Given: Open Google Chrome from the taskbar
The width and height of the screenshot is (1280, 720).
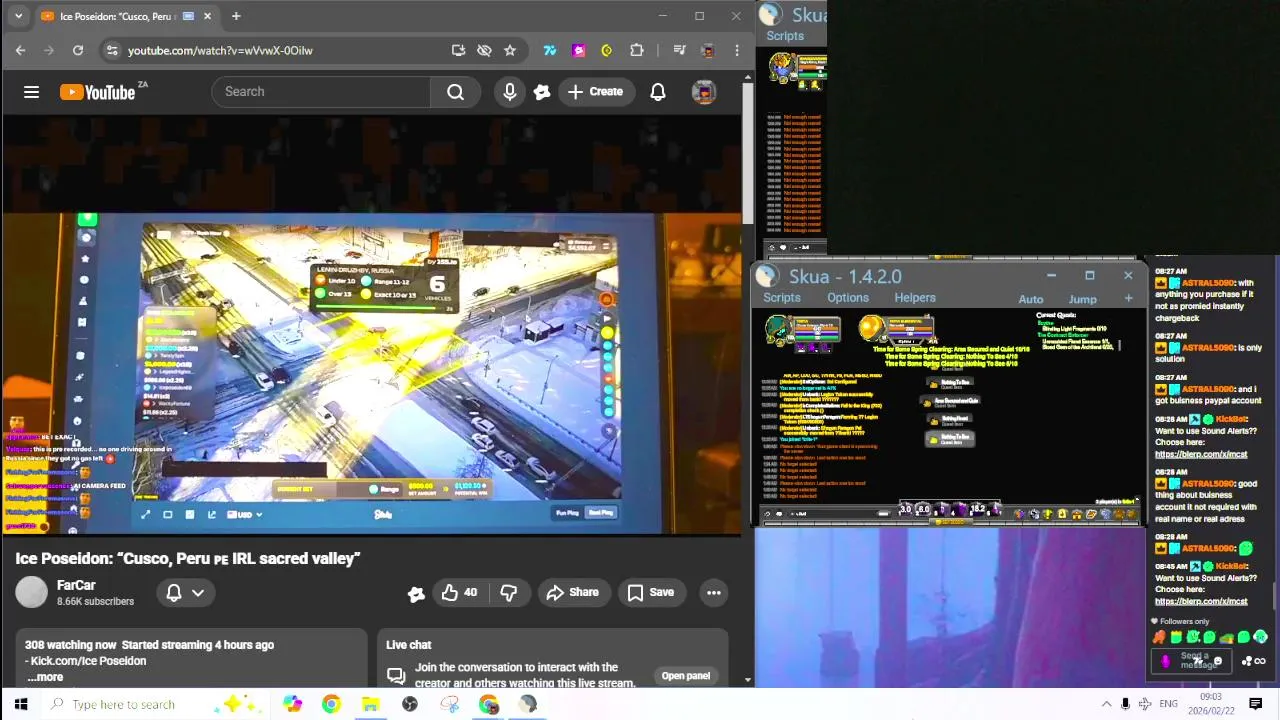Looking at the screenshot, I should pyautogui.click(x=331, y=704).
